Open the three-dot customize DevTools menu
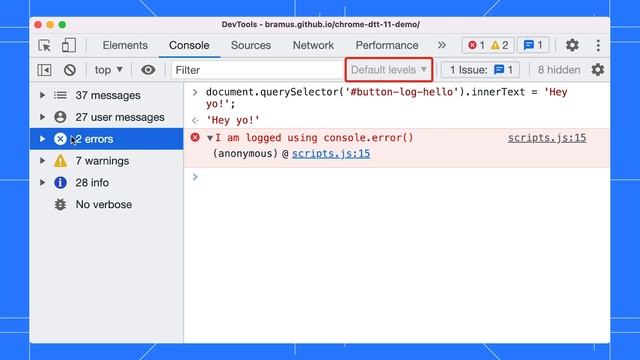The width and height of the screenshot is (640, 360). tap(598, 45)
